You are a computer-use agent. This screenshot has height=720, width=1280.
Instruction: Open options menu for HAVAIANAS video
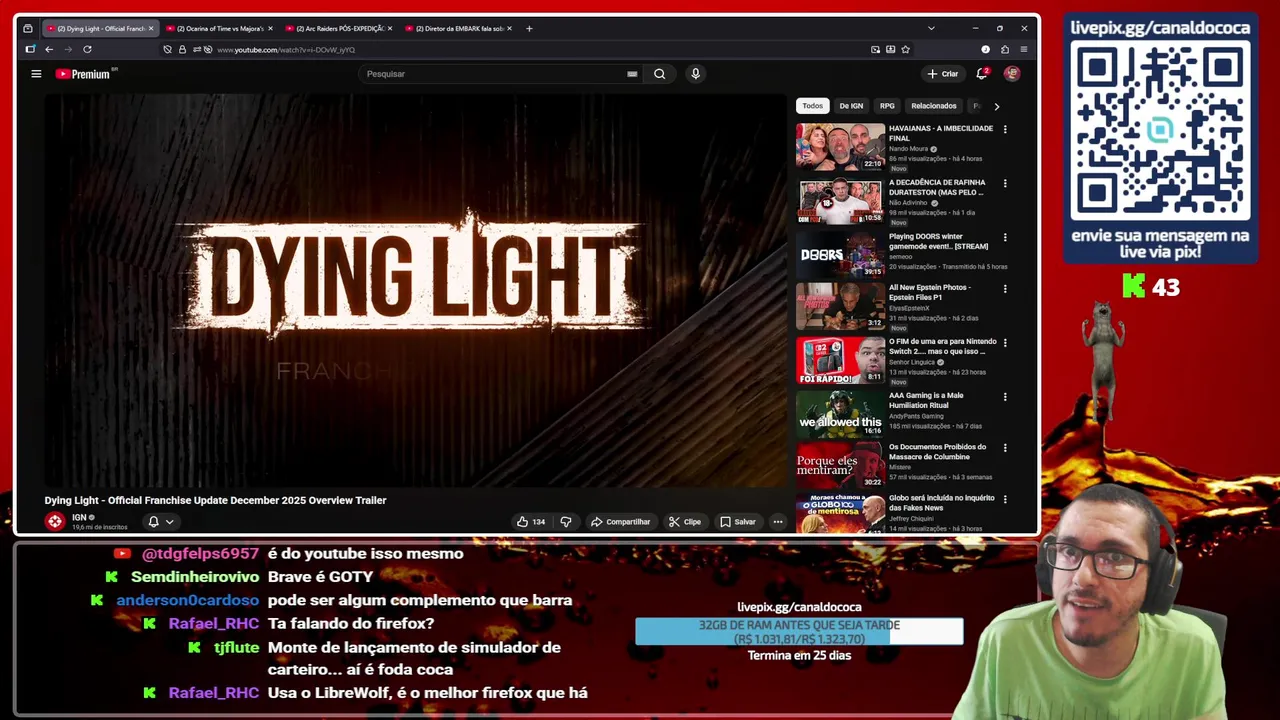pyautogui.click(x=1005, y=129)
